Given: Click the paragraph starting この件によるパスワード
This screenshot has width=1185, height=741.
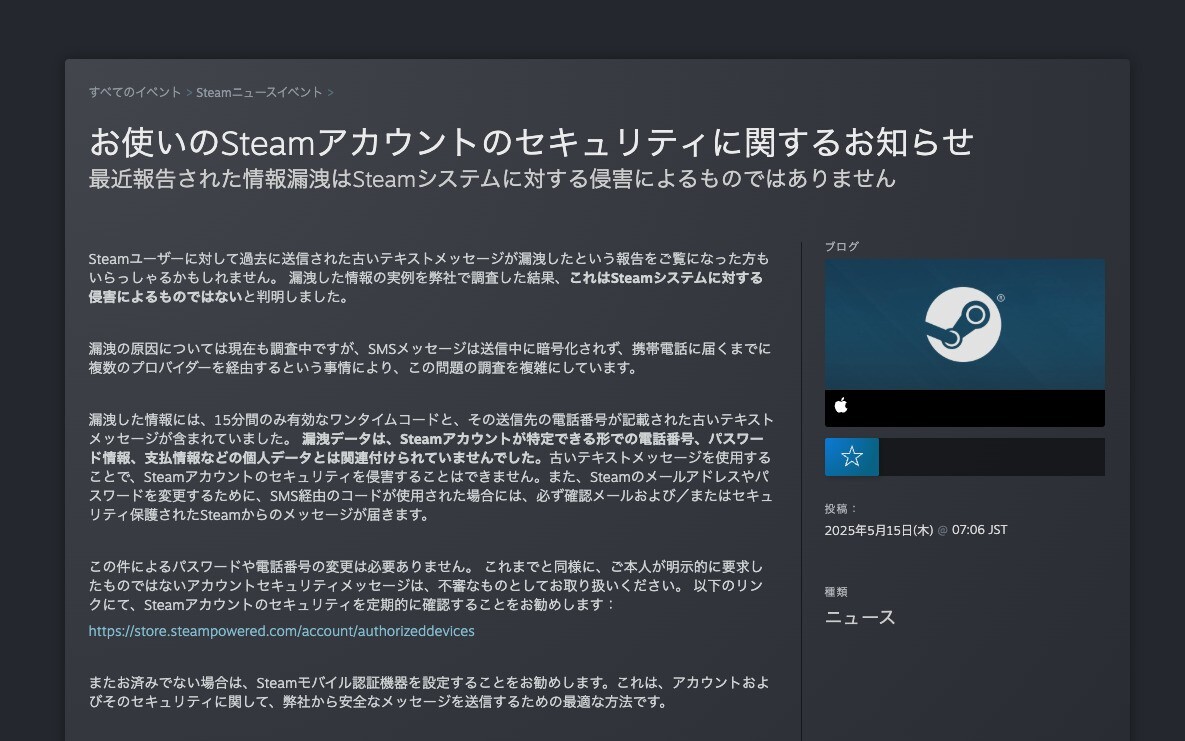Looking at the screenshot, I should pos(425,585).
